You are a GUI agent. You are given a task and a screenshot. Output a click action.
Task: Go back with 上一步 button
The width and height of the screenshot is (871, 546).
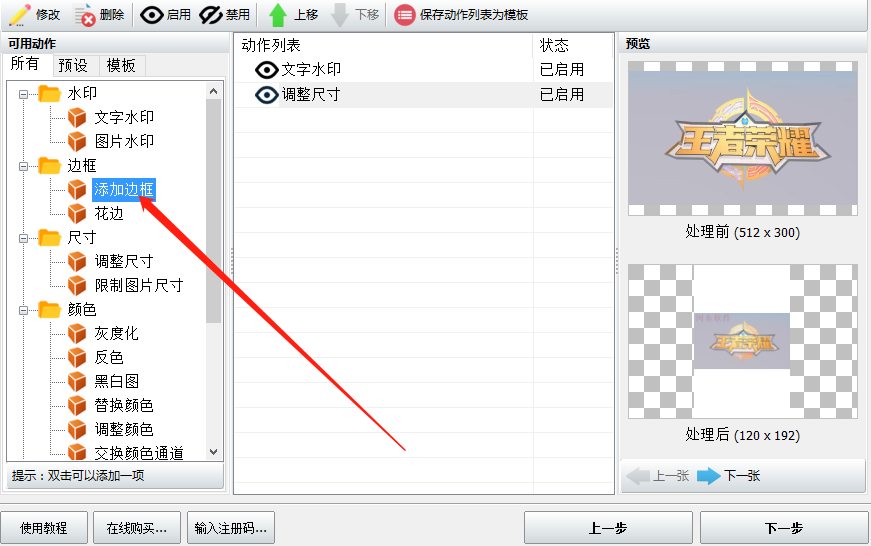pos(608,528)
